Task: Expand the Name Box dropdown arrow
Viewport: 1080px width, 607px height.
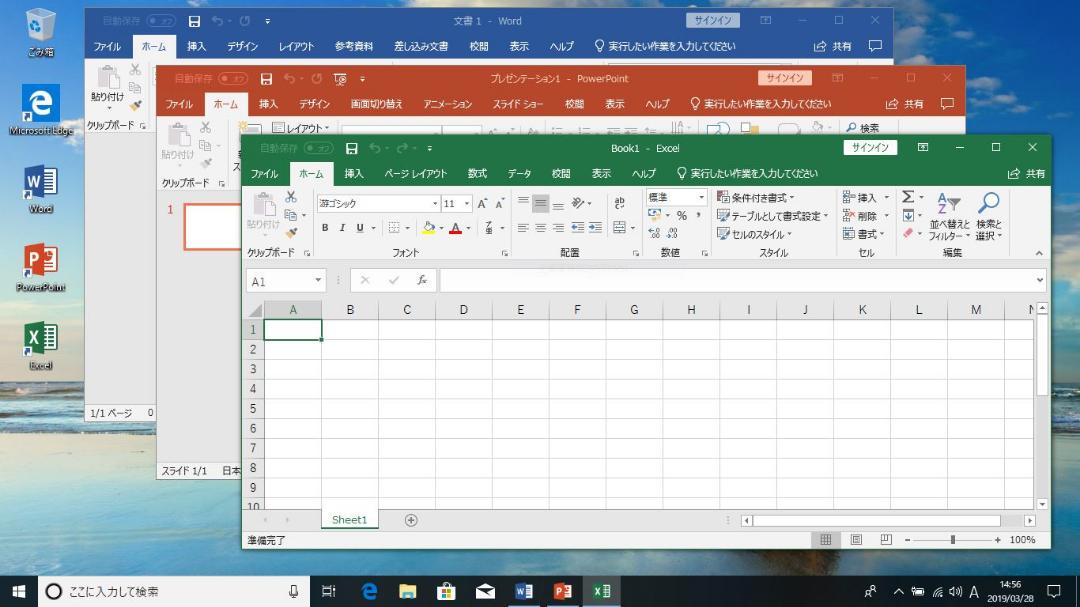Action: [x=318, y=280]
